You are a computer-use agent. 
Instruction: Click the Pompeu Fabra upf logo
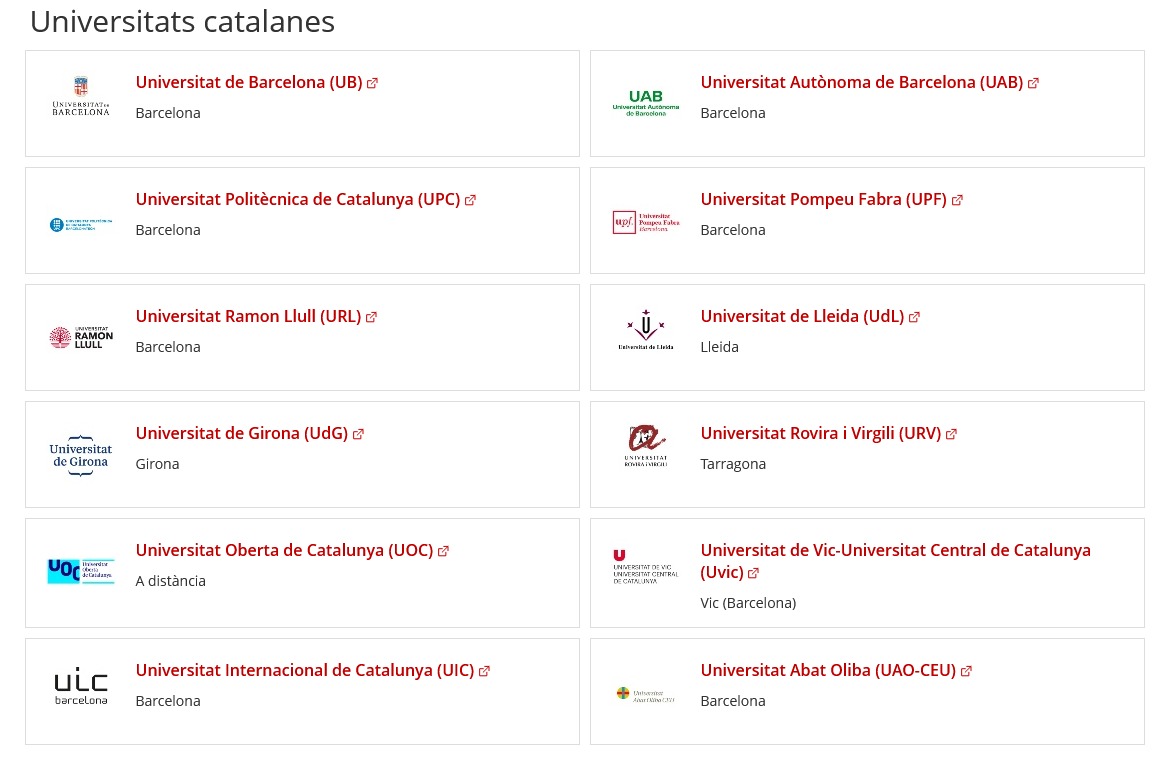click(646, 222)
